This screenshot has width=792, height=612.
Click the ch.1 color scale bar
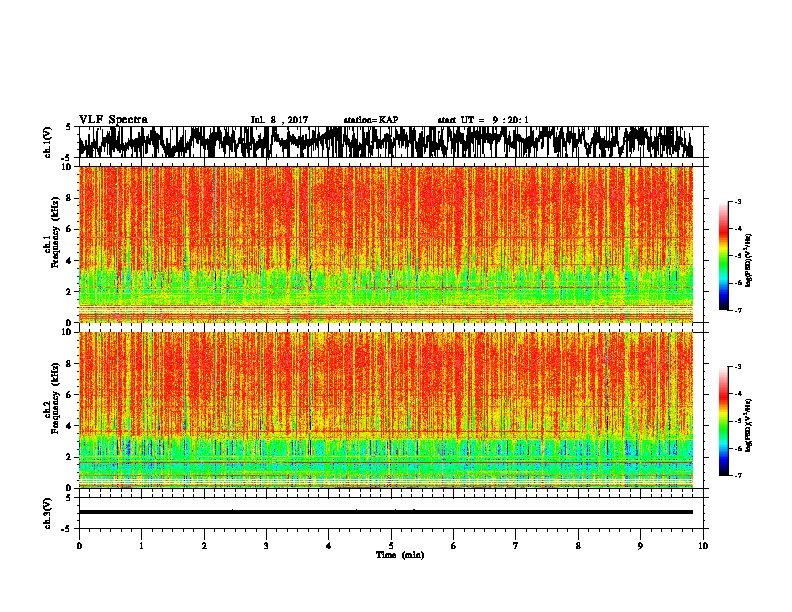point(723,256)
